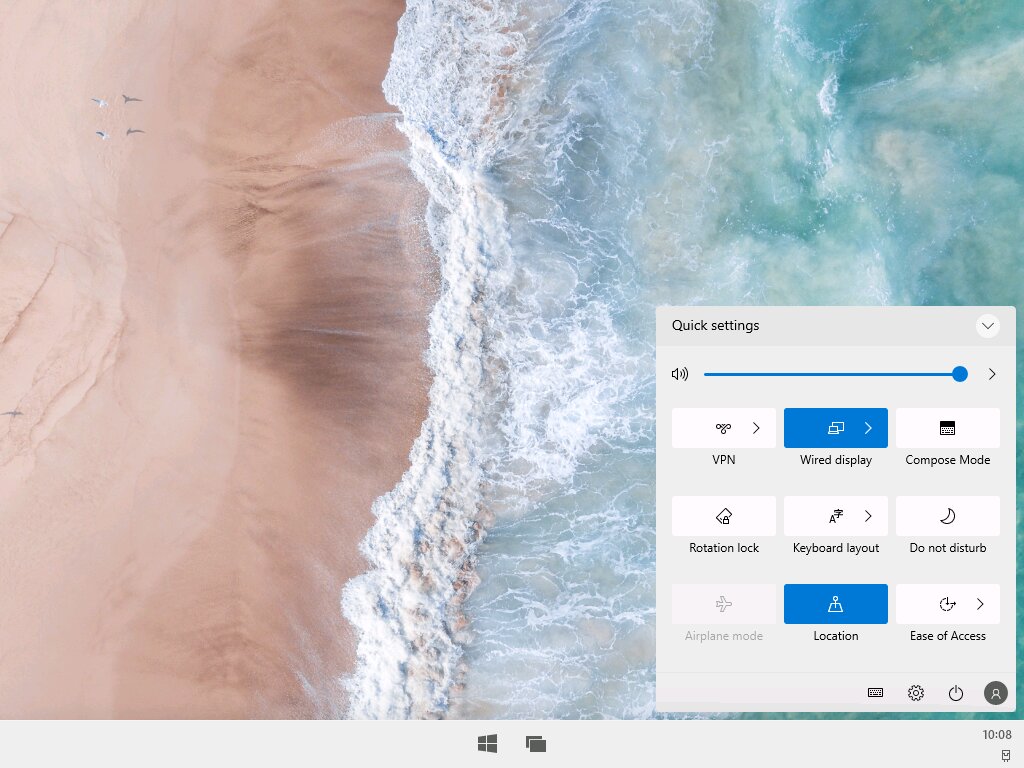Viewport: 1024px width, 768px height.
Task: Click the wired network tray icon
Action: 1006,756
